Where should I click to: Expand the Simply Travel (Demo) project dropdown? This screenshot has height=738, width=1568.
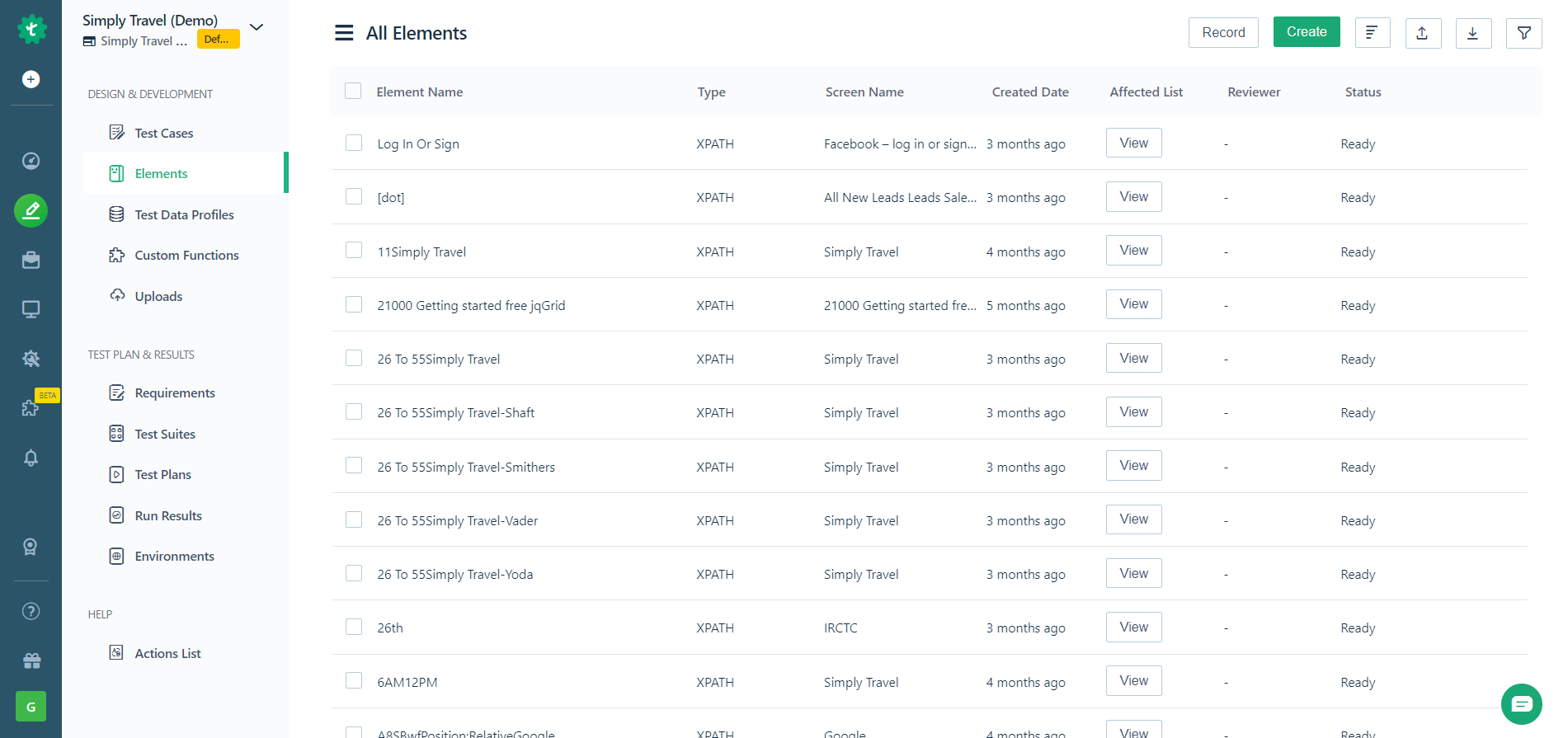click(257, 27)
